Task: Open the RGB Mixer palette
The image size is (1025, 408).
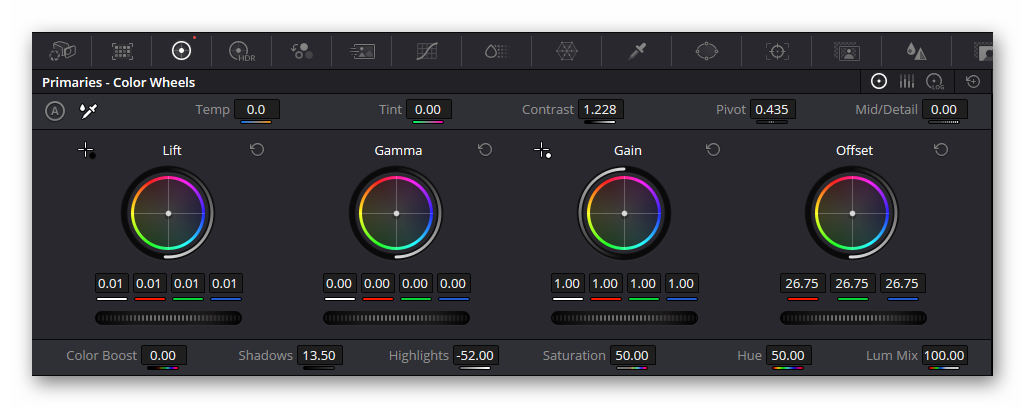Action: point(302,51)
